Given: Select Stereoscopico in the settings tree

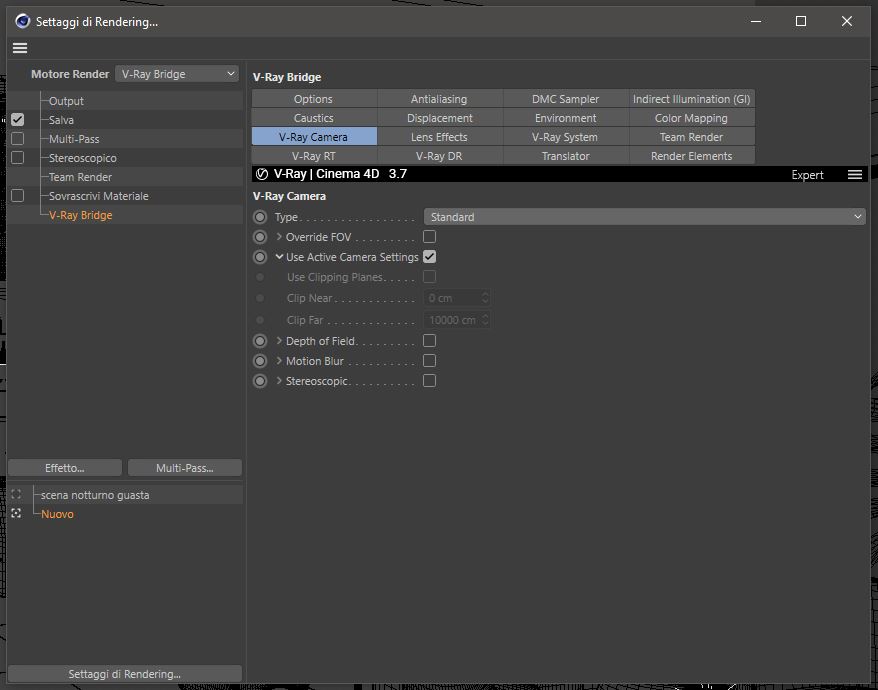Looking at the screenshot, I should click(x=83, y=158).
